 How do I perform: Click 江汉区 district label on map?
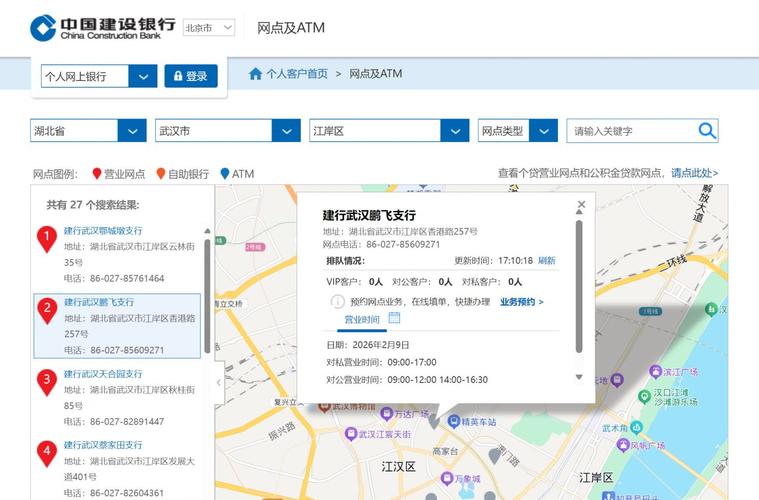398,467
